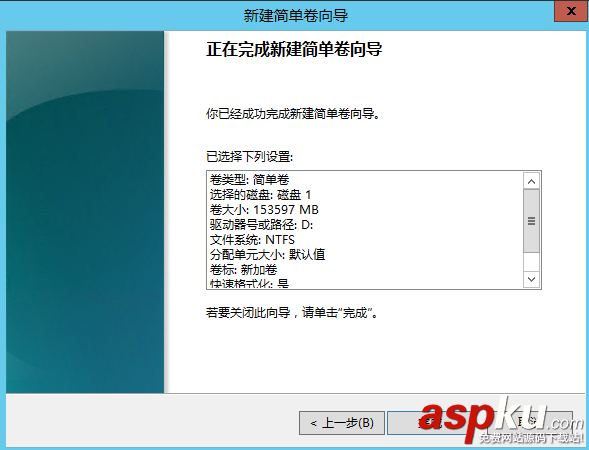Select the line 文件系统: NTFS
Image resolution: width=589 pixels, height=450 pixels.
click(x=252, y=240)
